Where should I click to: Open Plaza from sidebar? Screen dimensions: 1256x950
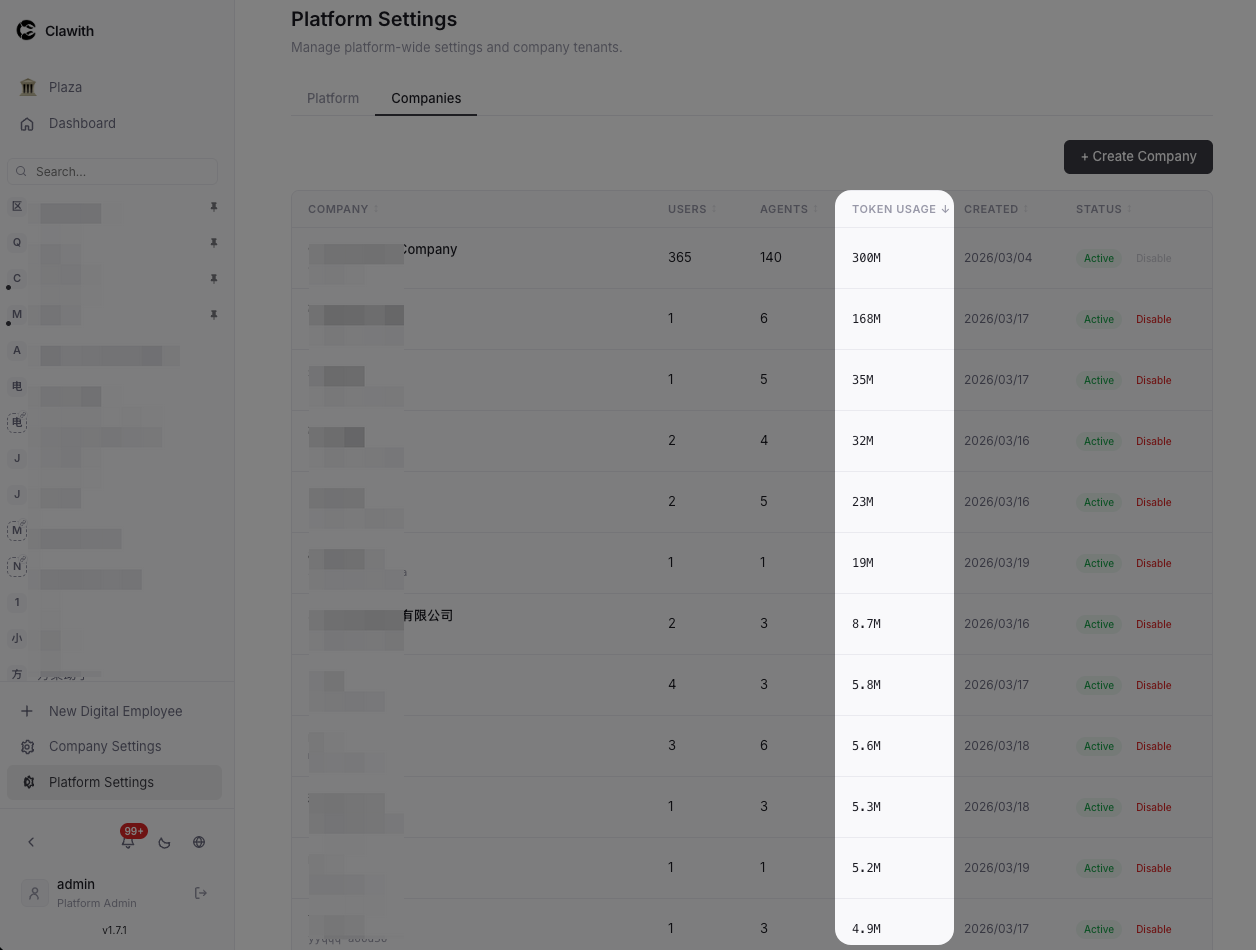[x=65, y=87]
